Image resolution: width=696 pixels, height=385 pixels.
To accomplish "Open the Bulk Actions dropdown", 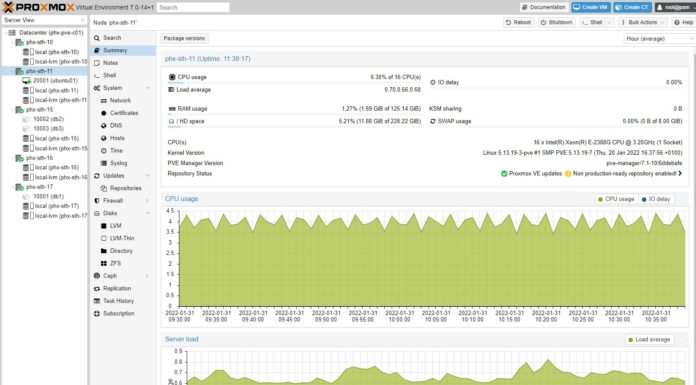I will (642, 22).
